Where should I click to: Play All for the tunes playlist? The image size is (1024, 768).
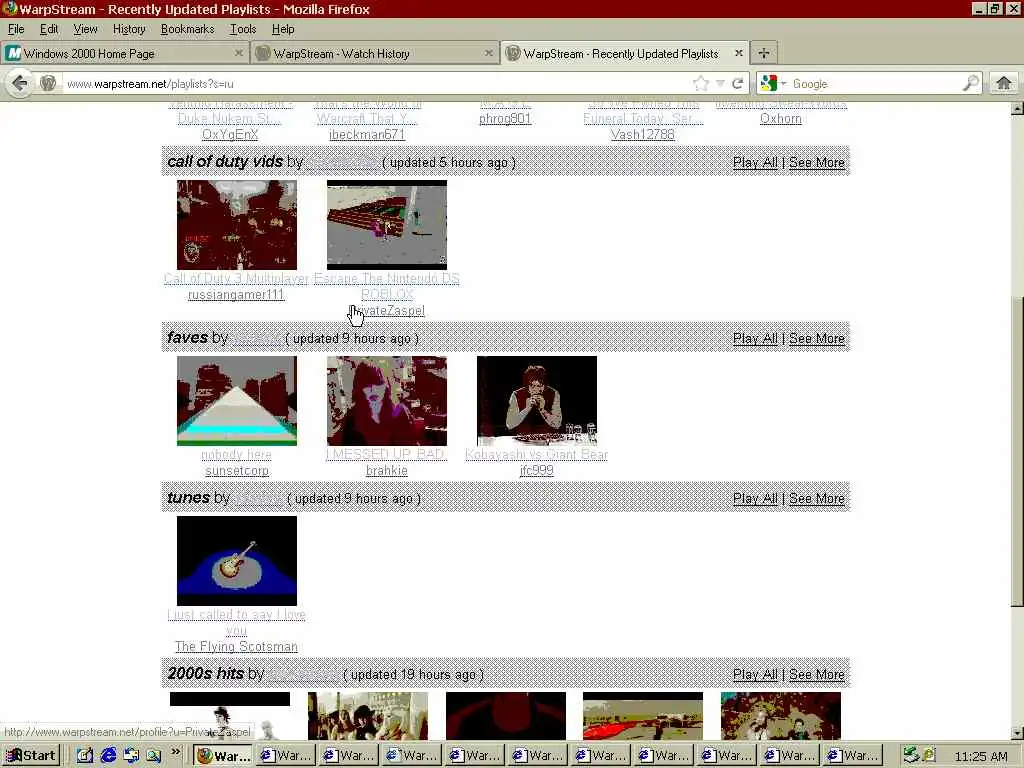click(755, 498)
